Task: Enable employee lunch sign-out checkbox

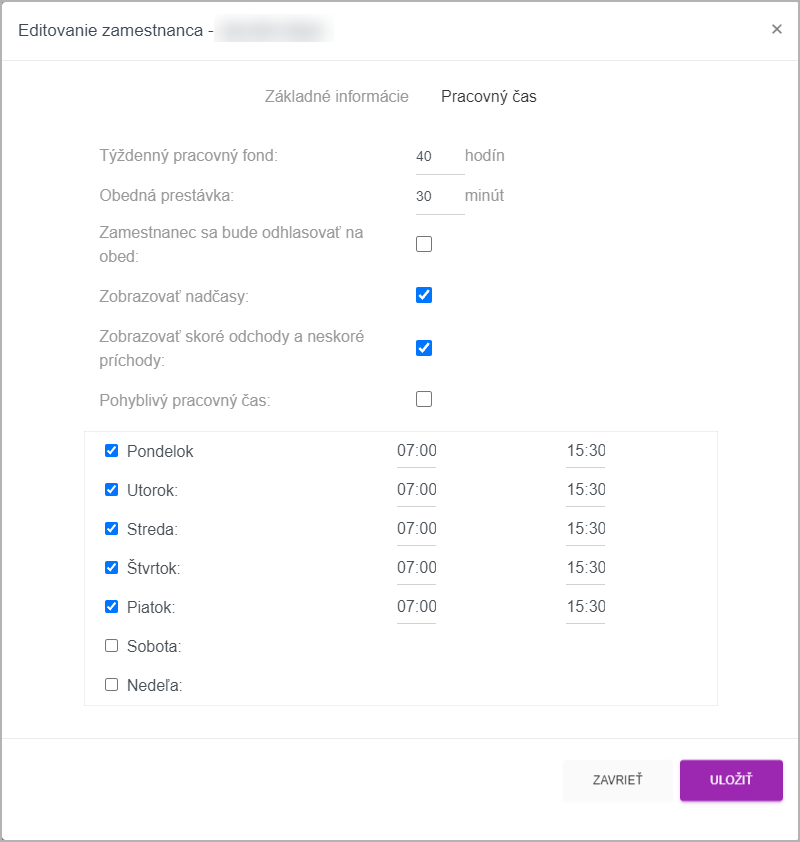Action: 424,244
